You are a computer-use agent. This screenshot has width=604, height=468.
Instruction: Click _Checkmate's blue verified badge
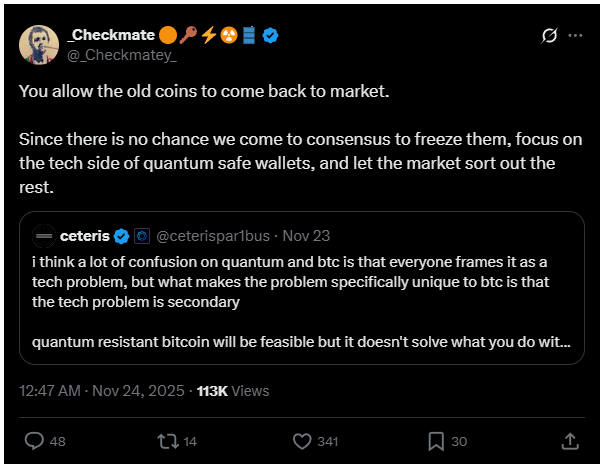click(x=270, y=35)
